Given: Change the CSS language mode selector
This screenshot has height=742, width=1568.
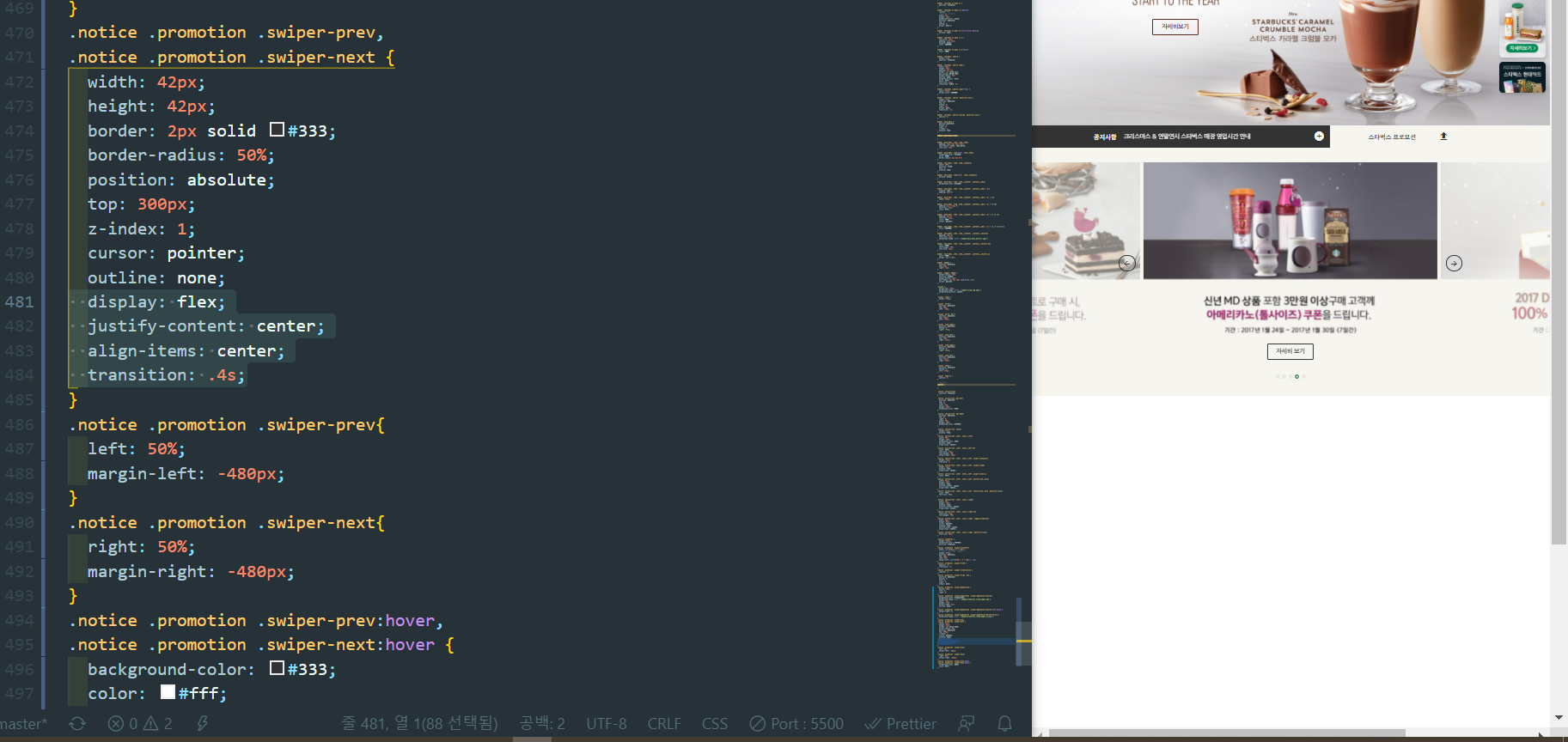Looking at the screenshot, I should point(714,724).
